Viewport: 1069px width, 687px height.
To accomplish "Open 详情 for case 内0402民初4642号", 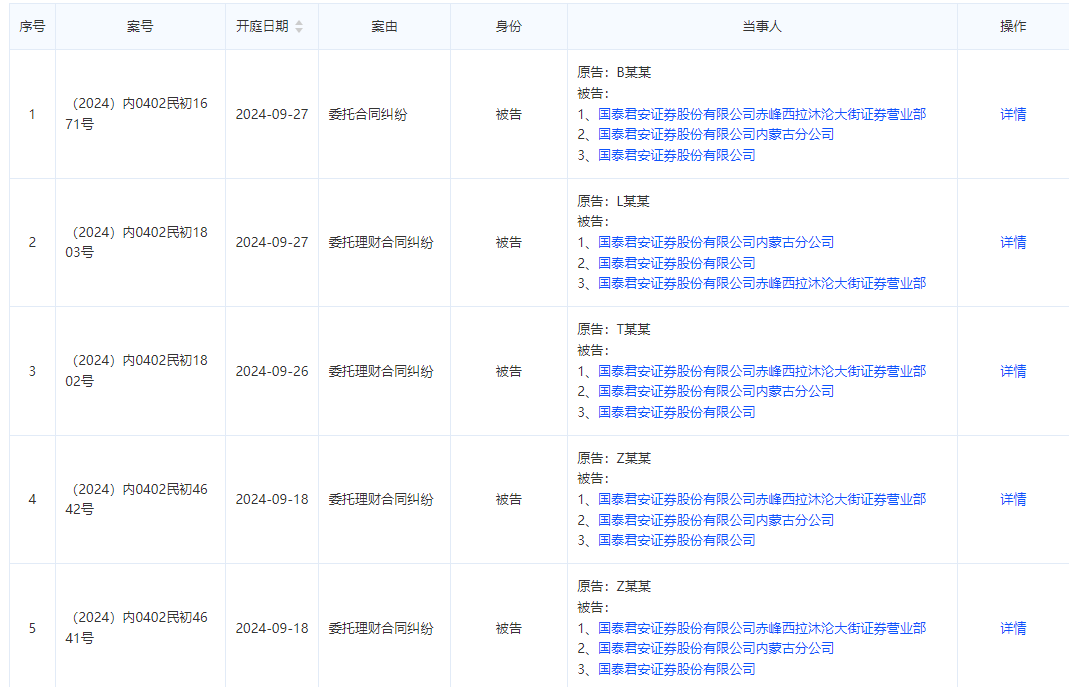I will click(1013, 500).
